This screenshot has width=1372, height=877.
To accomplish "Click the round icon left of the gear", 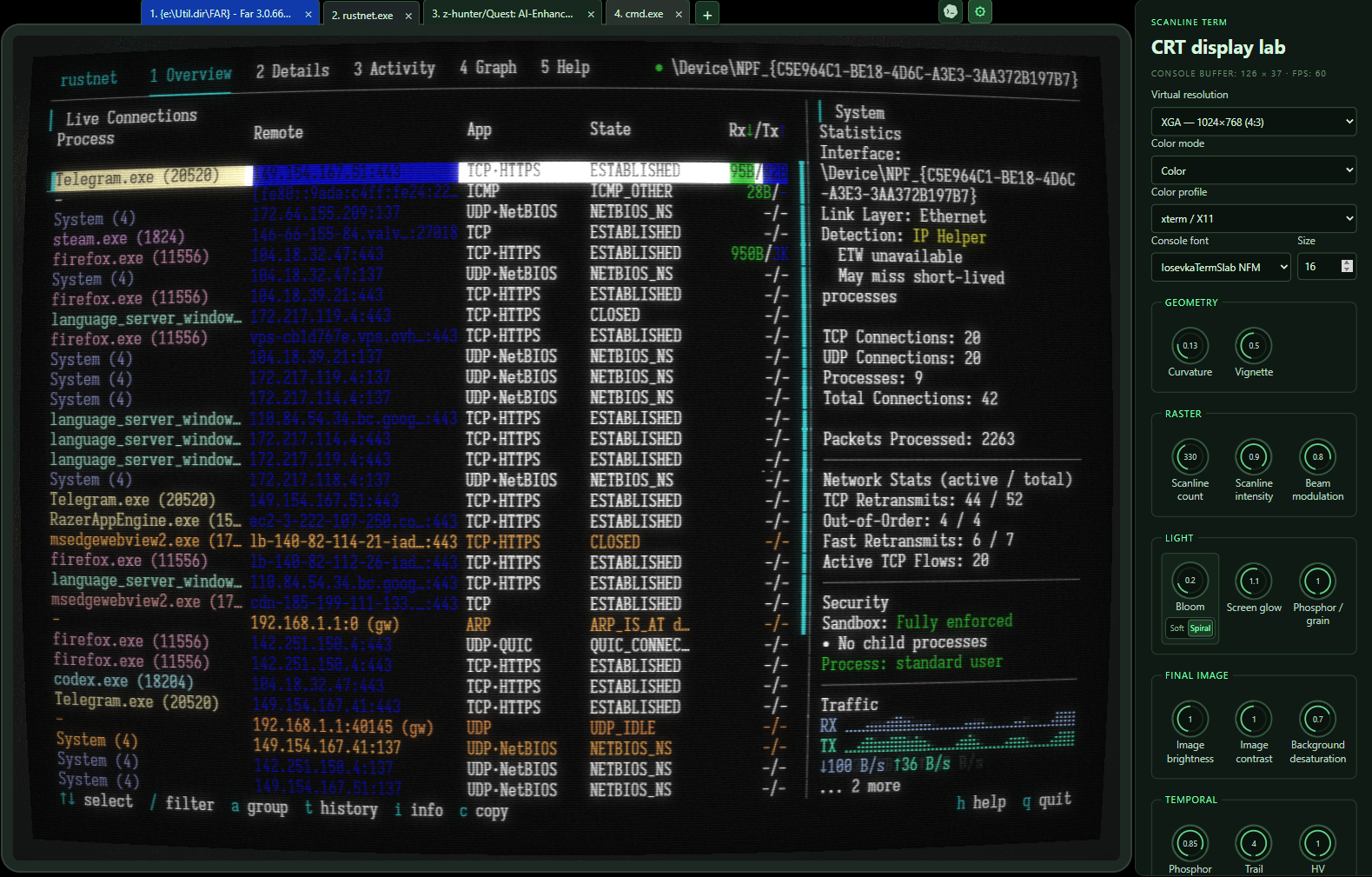I will tap(951, 11).
